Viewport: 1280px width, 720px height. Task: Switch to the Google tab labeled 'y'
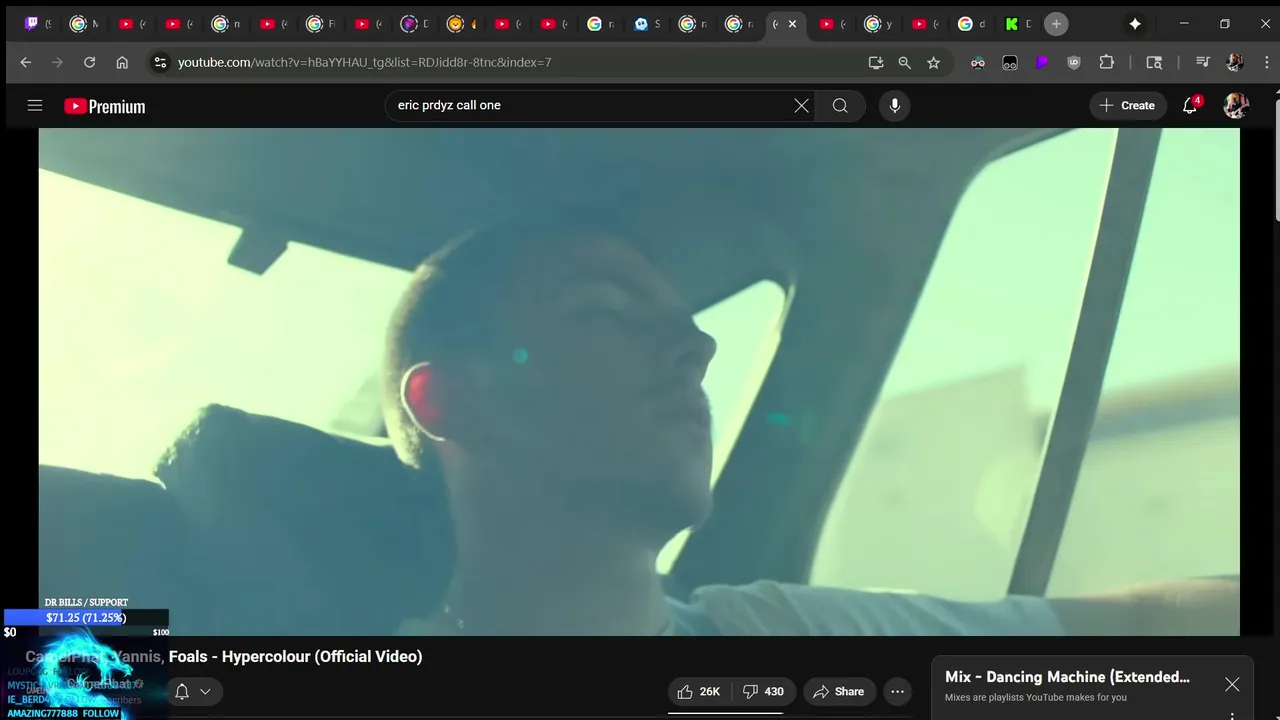(878, 24)
